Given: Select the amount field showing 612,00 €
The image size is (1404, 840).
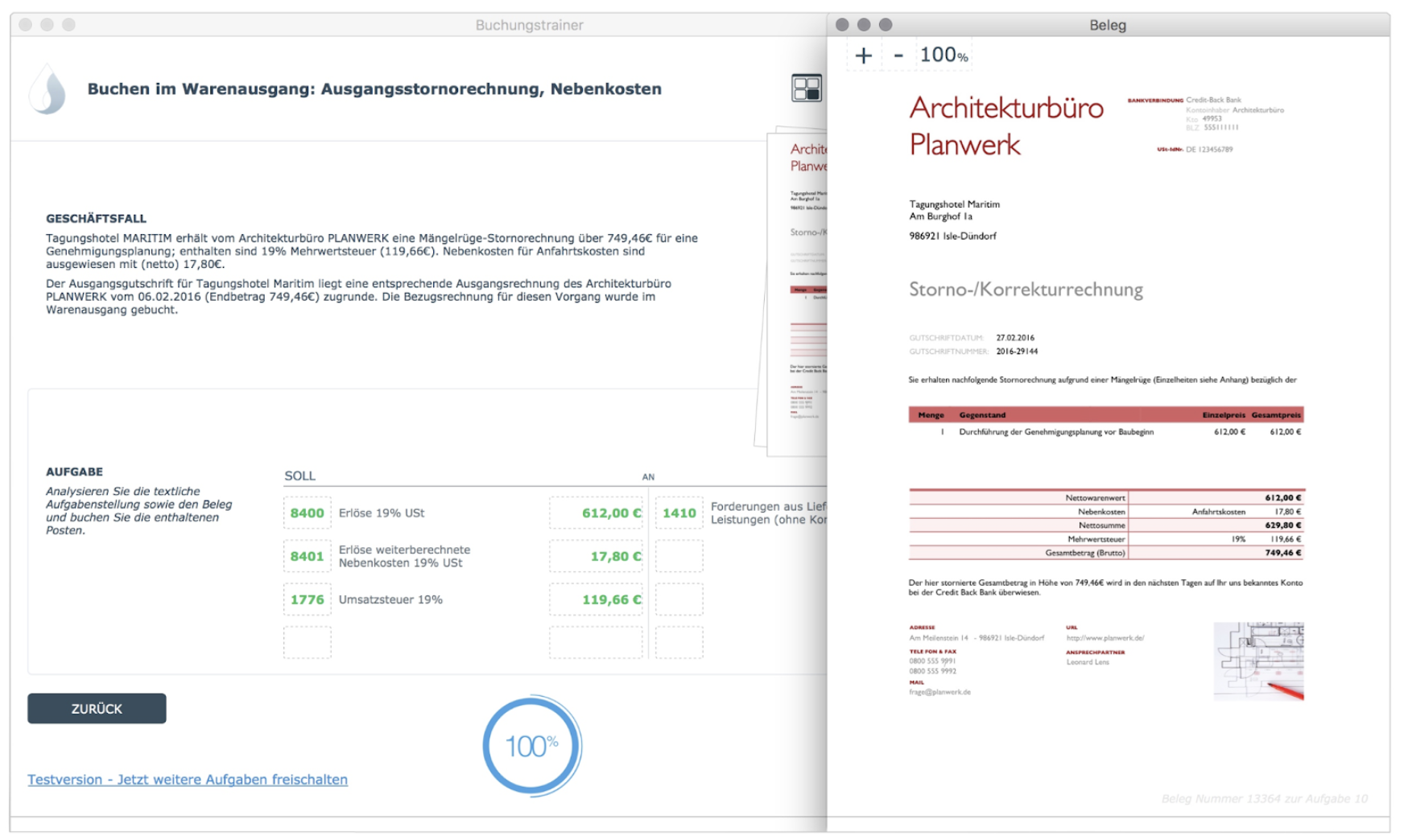Looking at the screenshot, I should [597, 513].
